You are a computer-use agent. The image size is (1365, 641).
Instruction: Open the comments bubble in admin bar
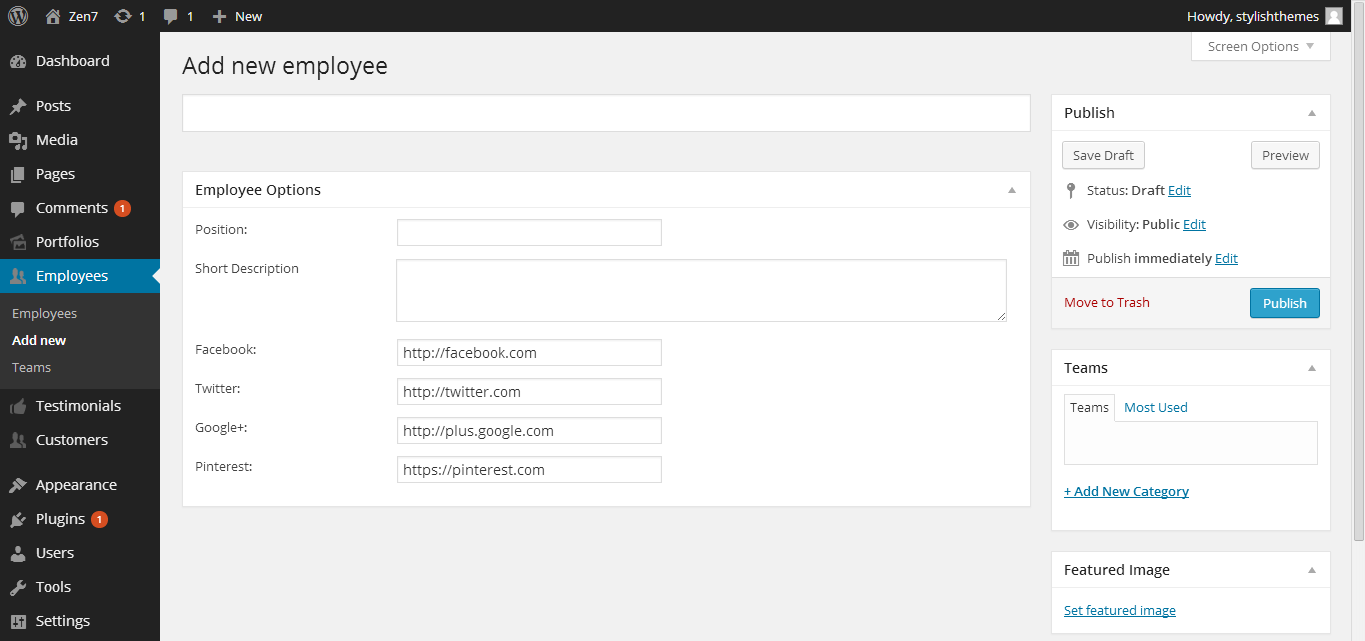(x=171, y=16)
